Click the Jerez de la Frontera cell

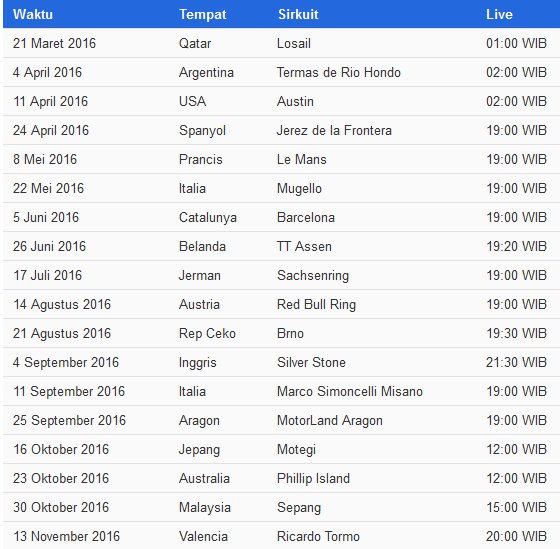click(334, 130)
